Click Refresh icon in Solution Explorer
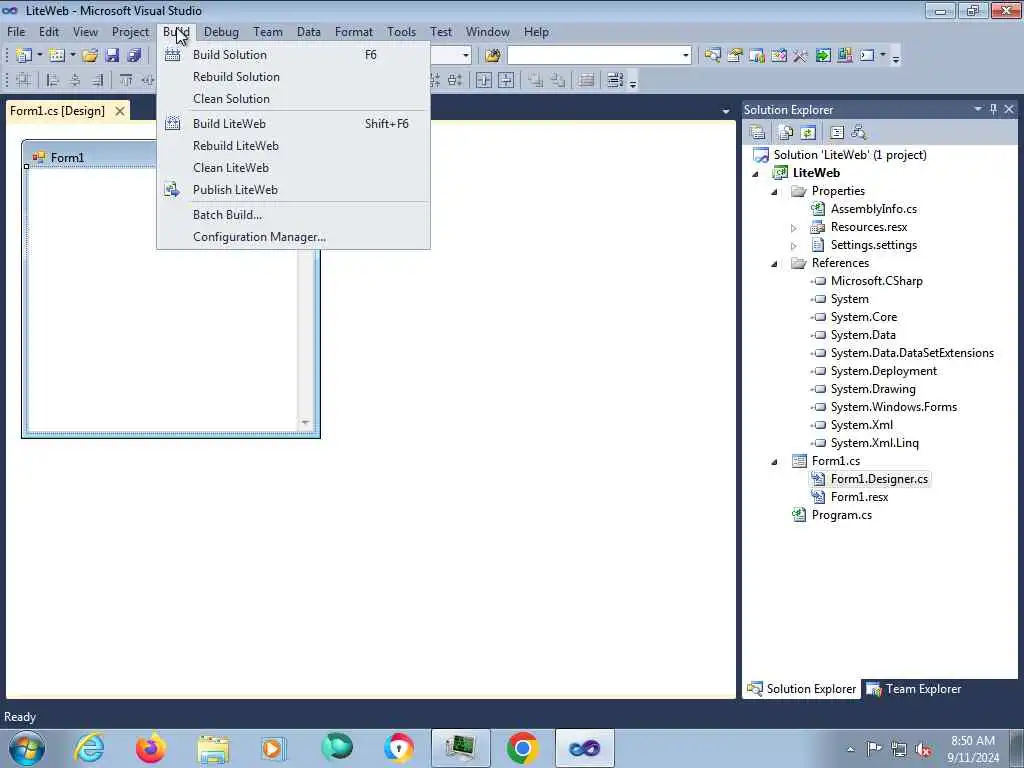The image size is (1024, 768). [808, 133]
